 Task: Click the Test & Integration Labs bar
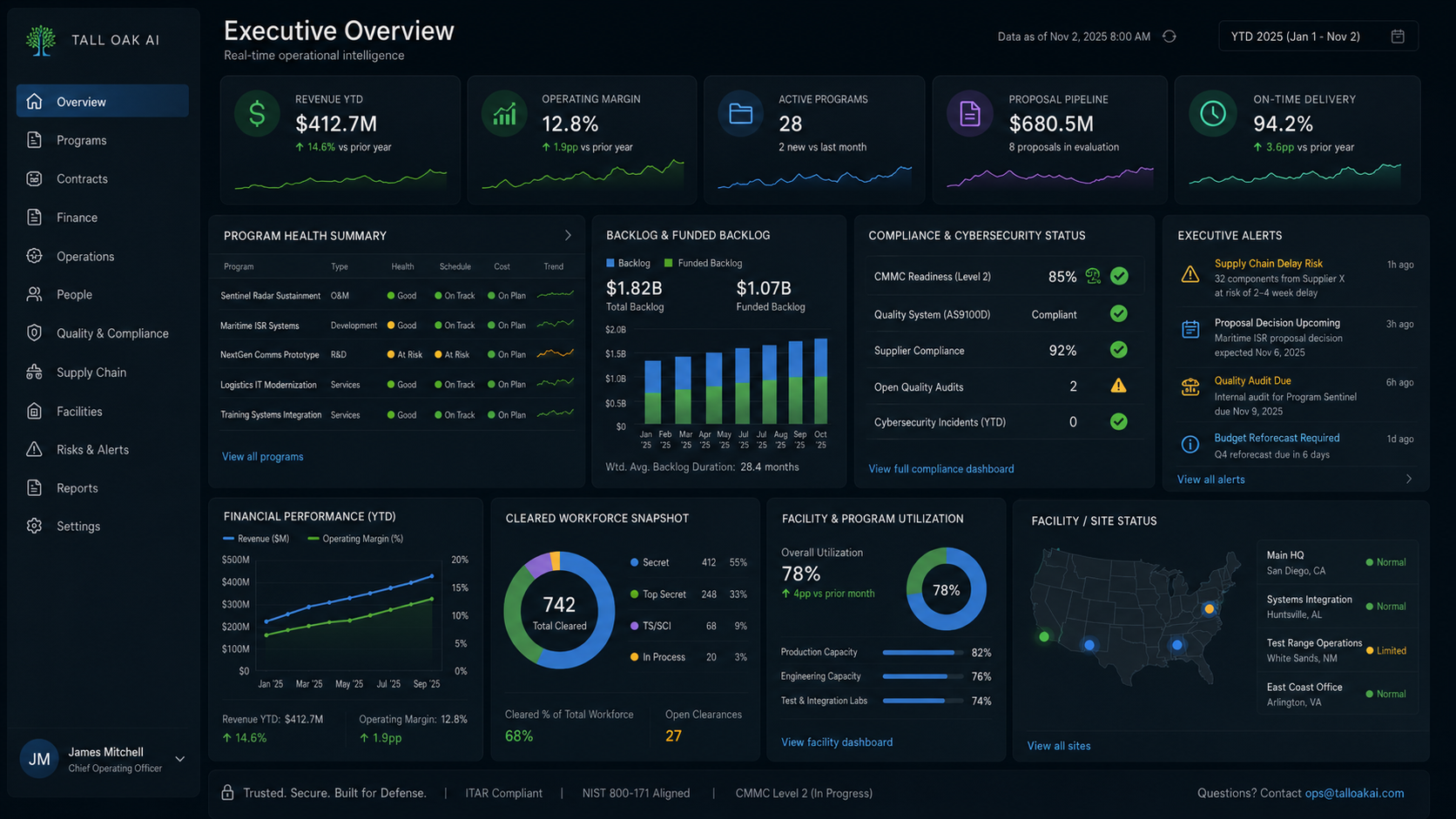coord(922,701)
